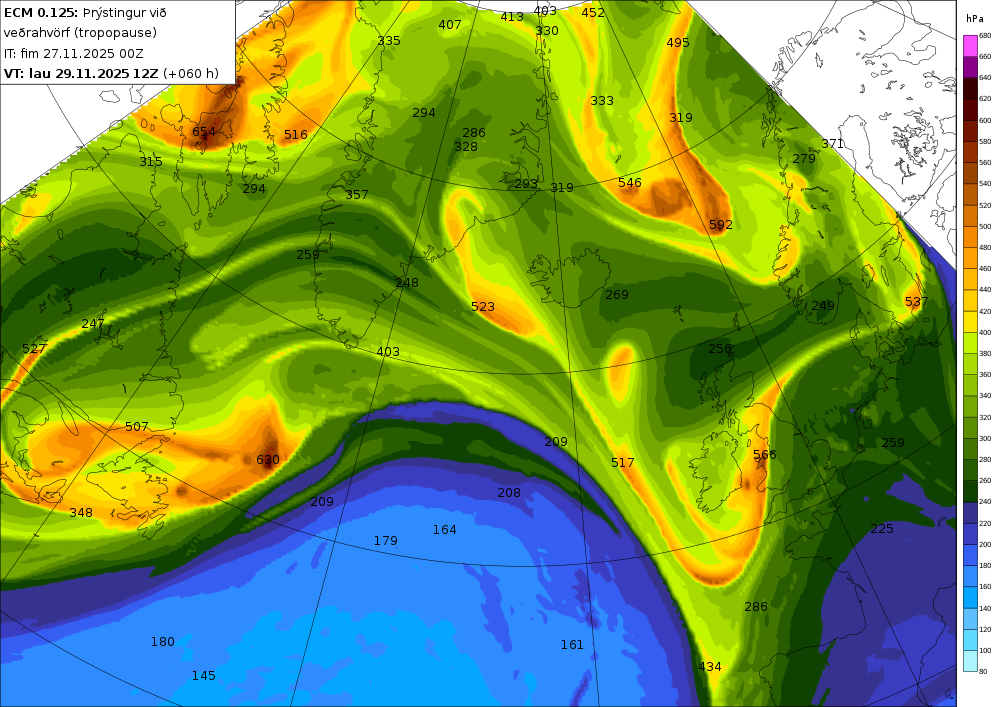Click the '333' pressure value

602,101
